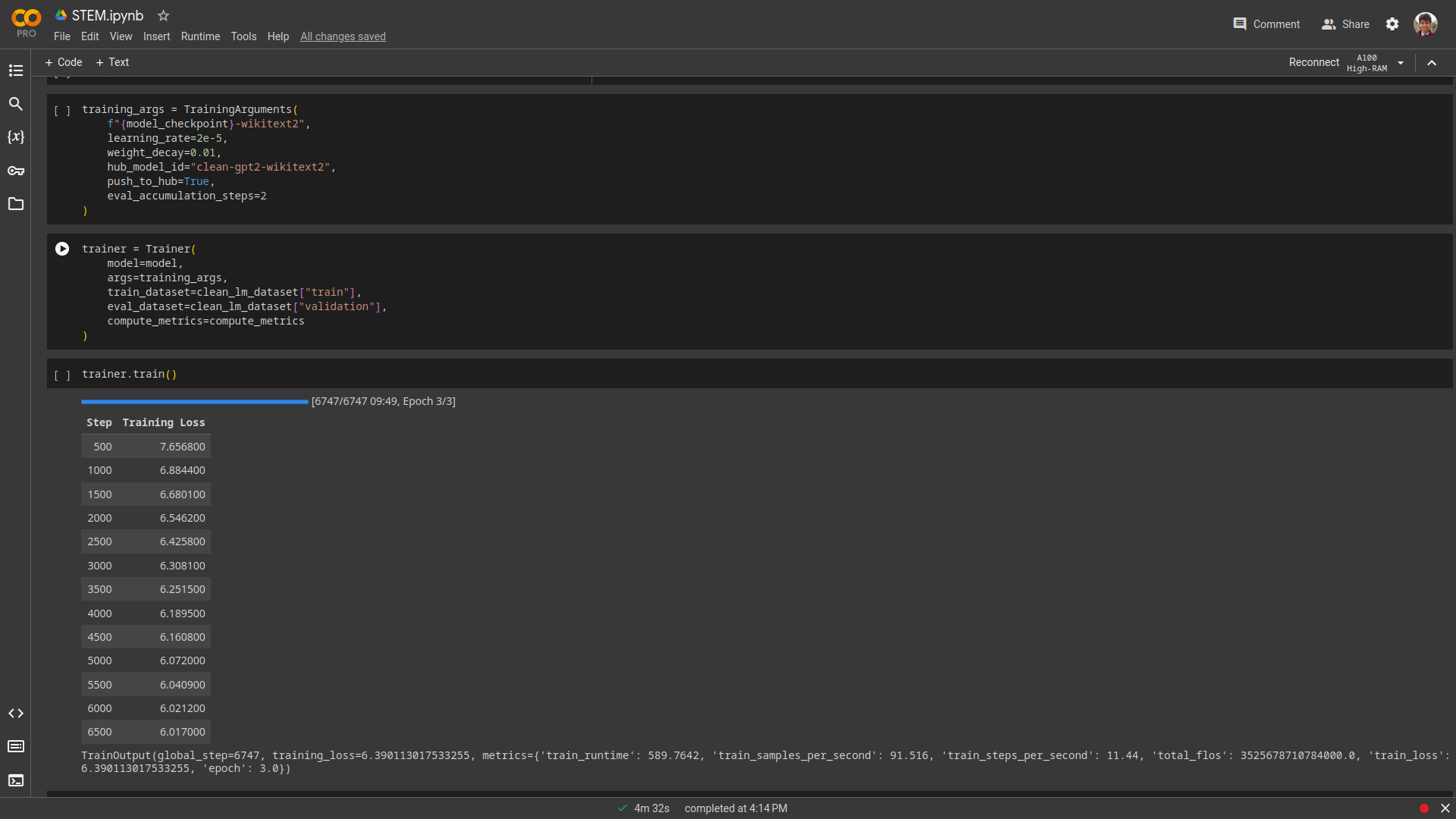Select loss value 6.425800
This screenshot has height=819, width=1456.
[x=183, y=541]
